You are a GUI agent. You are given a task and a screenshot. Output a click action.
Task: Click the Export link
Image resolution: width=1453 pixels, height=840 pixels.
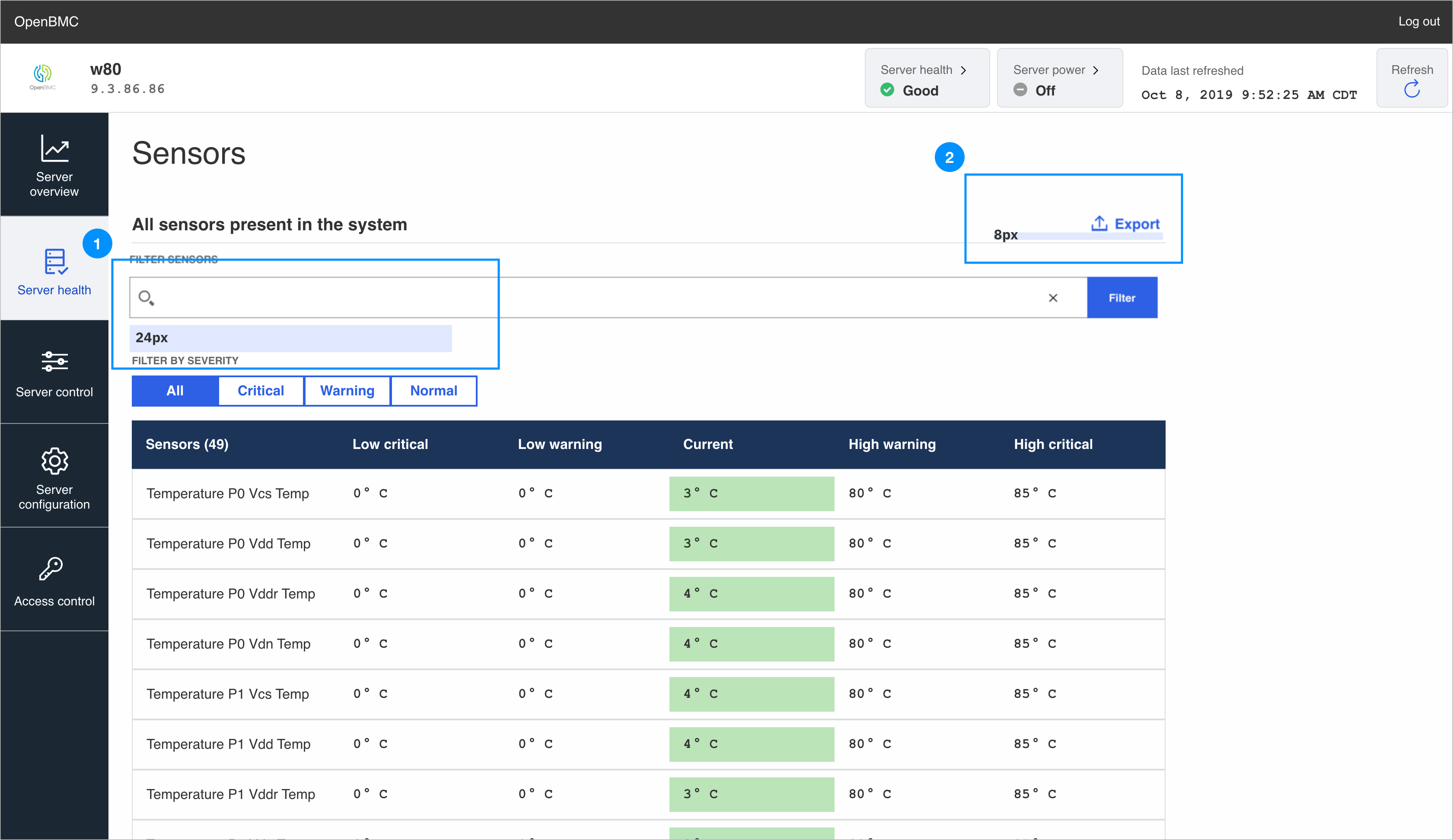tap(1137, 224)
